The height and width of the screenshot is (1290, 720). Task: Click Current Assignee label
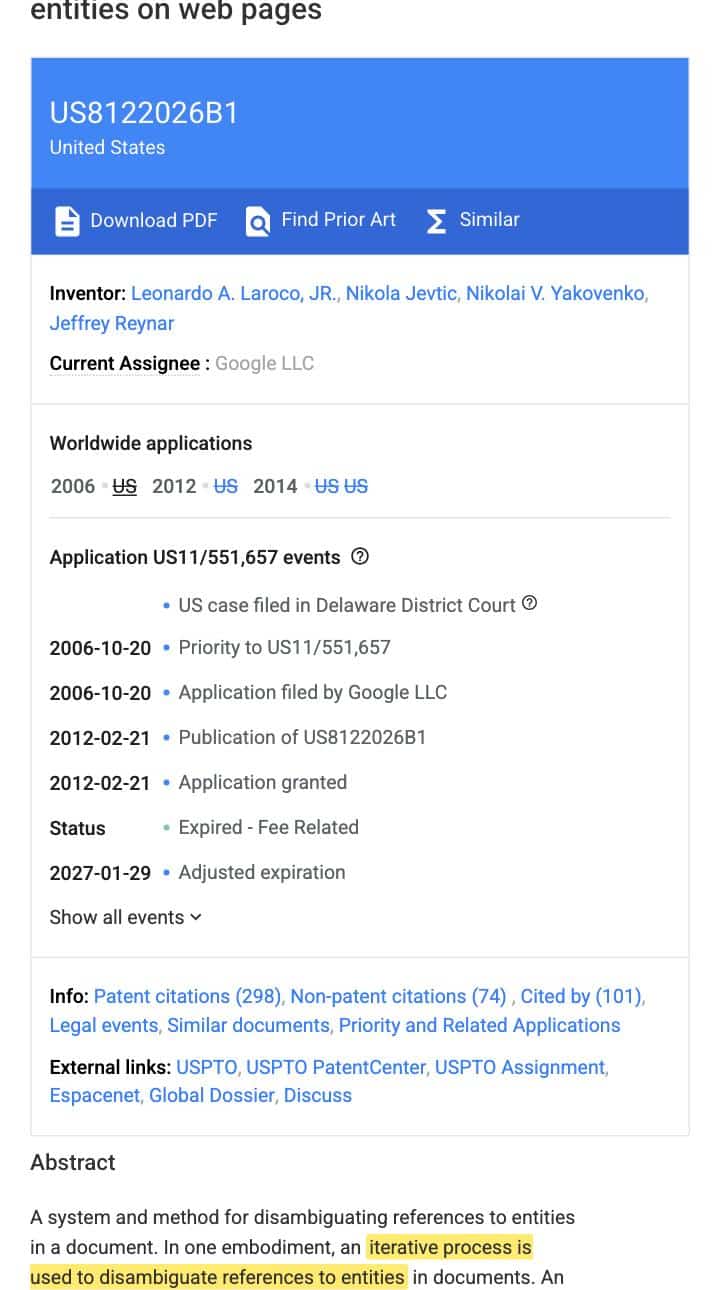click(125, 363)
